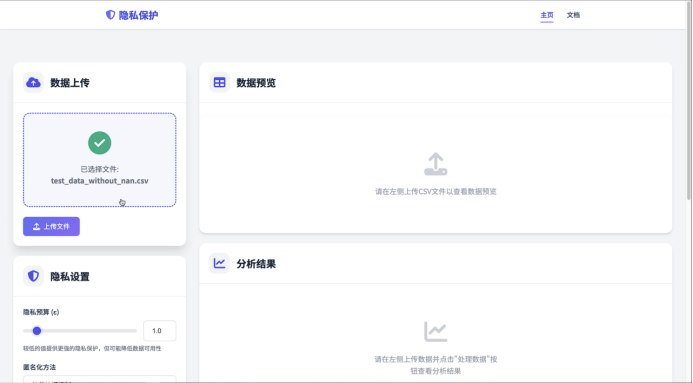Click the large upload placeholder icon in preview
The image size is (693, 383).
pos(436,164)
